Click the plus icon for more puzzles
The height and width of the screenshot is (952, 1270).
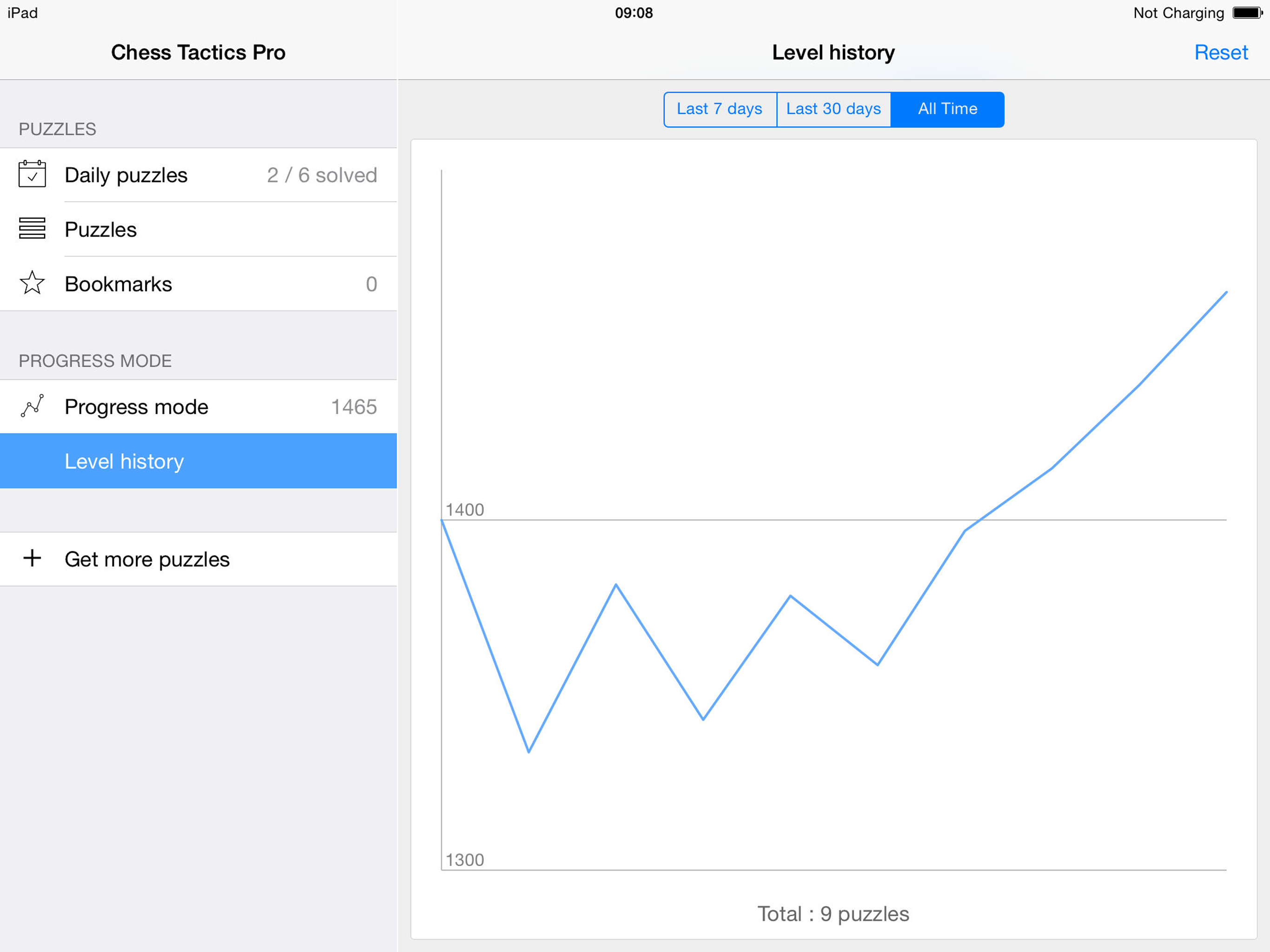pos(32,558)
